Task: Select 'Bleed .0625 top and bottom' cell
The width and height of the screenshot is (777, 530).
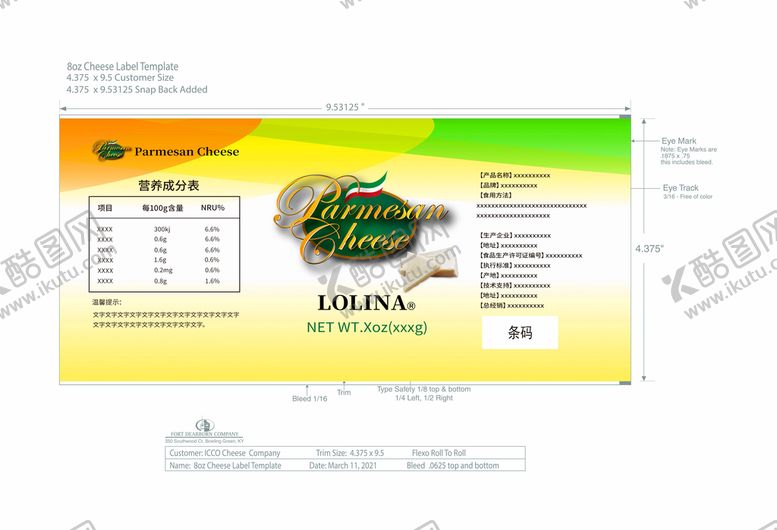Action: coord(452,466)
